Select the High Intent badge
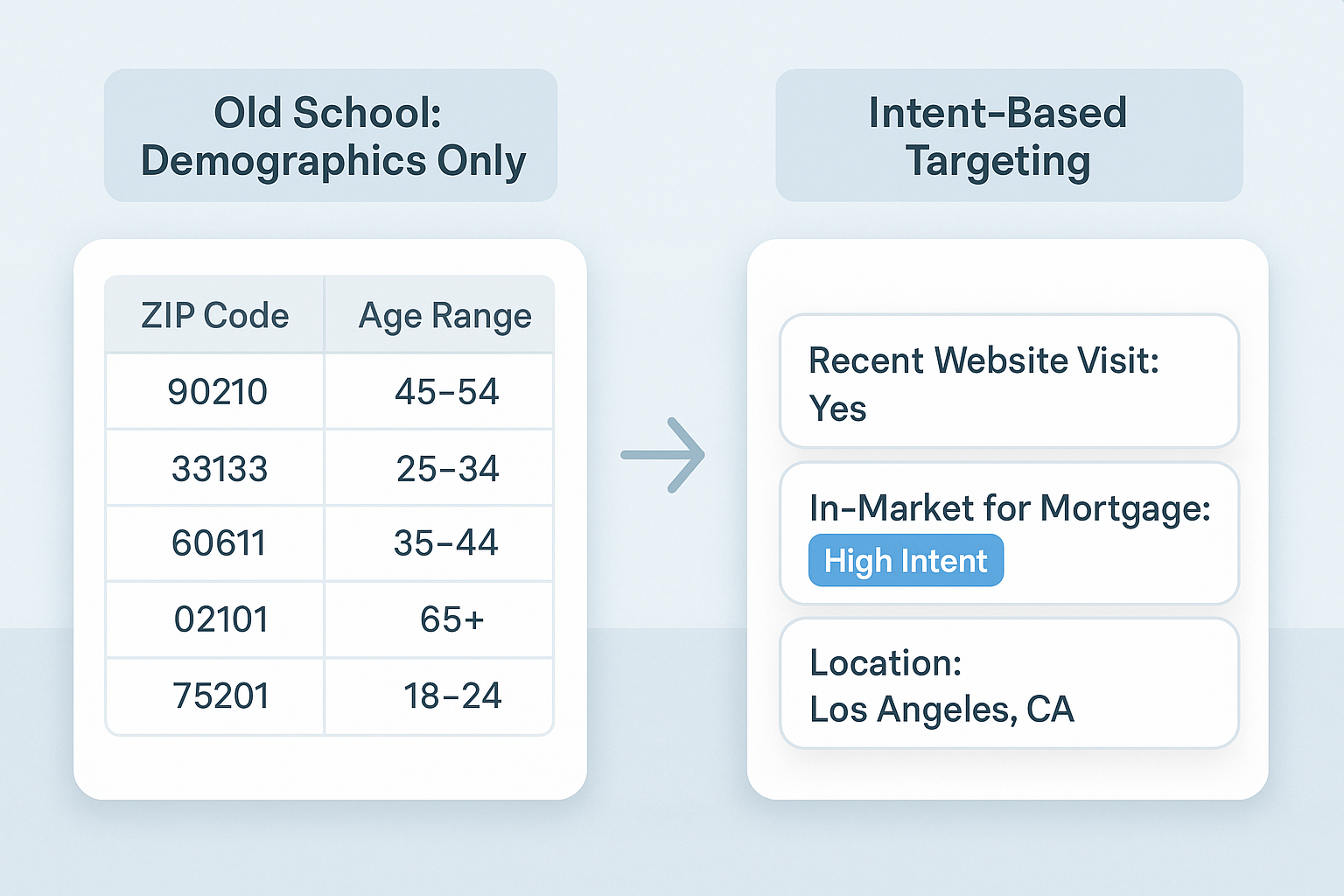Viewport: 1344px width, 896px height. coord(906,560)
